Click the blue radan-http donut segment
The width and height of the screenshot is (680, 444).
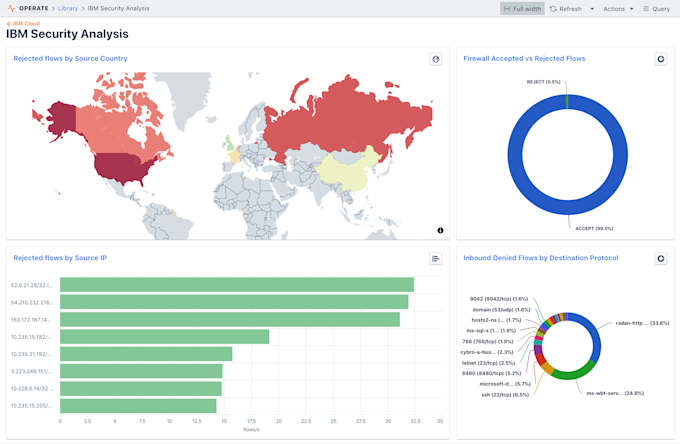pyautogui.click(x=595, y=336)
